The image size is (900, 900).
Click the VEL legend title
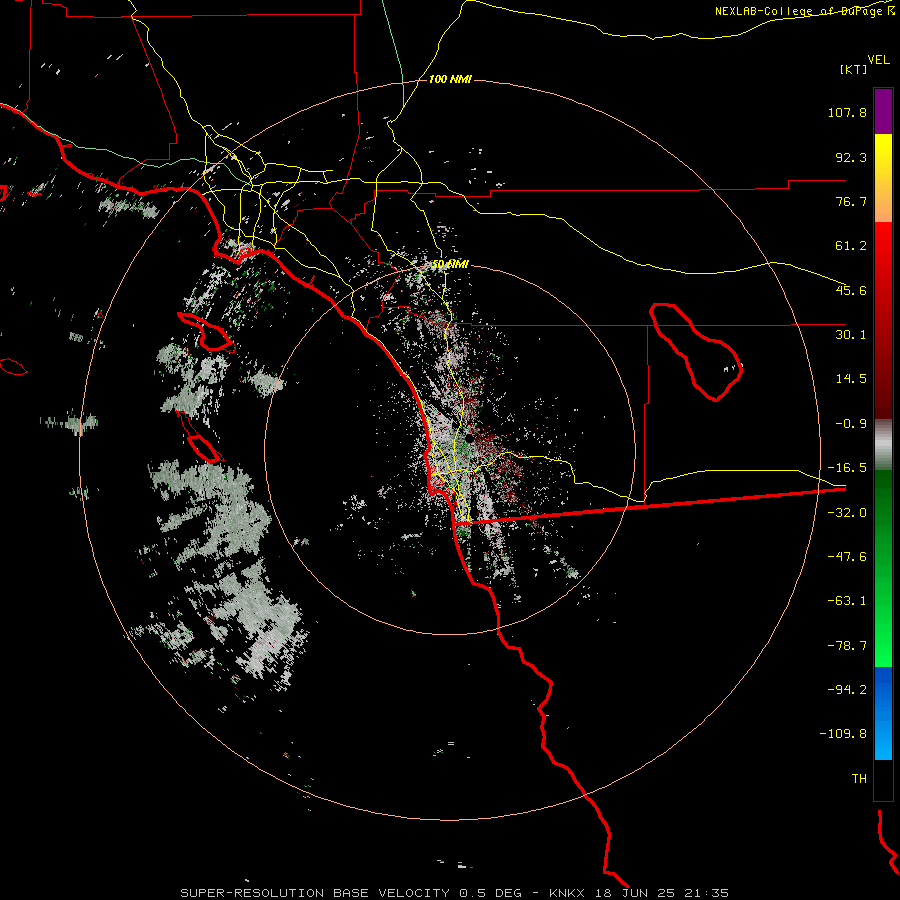coord(878,60)
